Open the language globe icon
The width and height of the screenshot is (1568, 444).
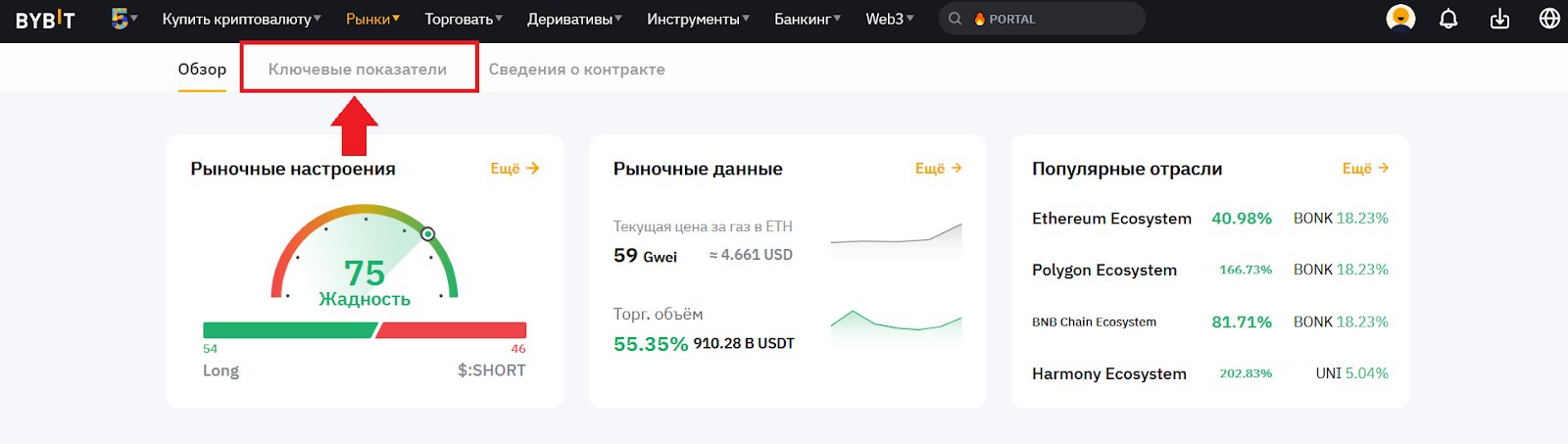pyautogui.click(x=1549, y=19)
